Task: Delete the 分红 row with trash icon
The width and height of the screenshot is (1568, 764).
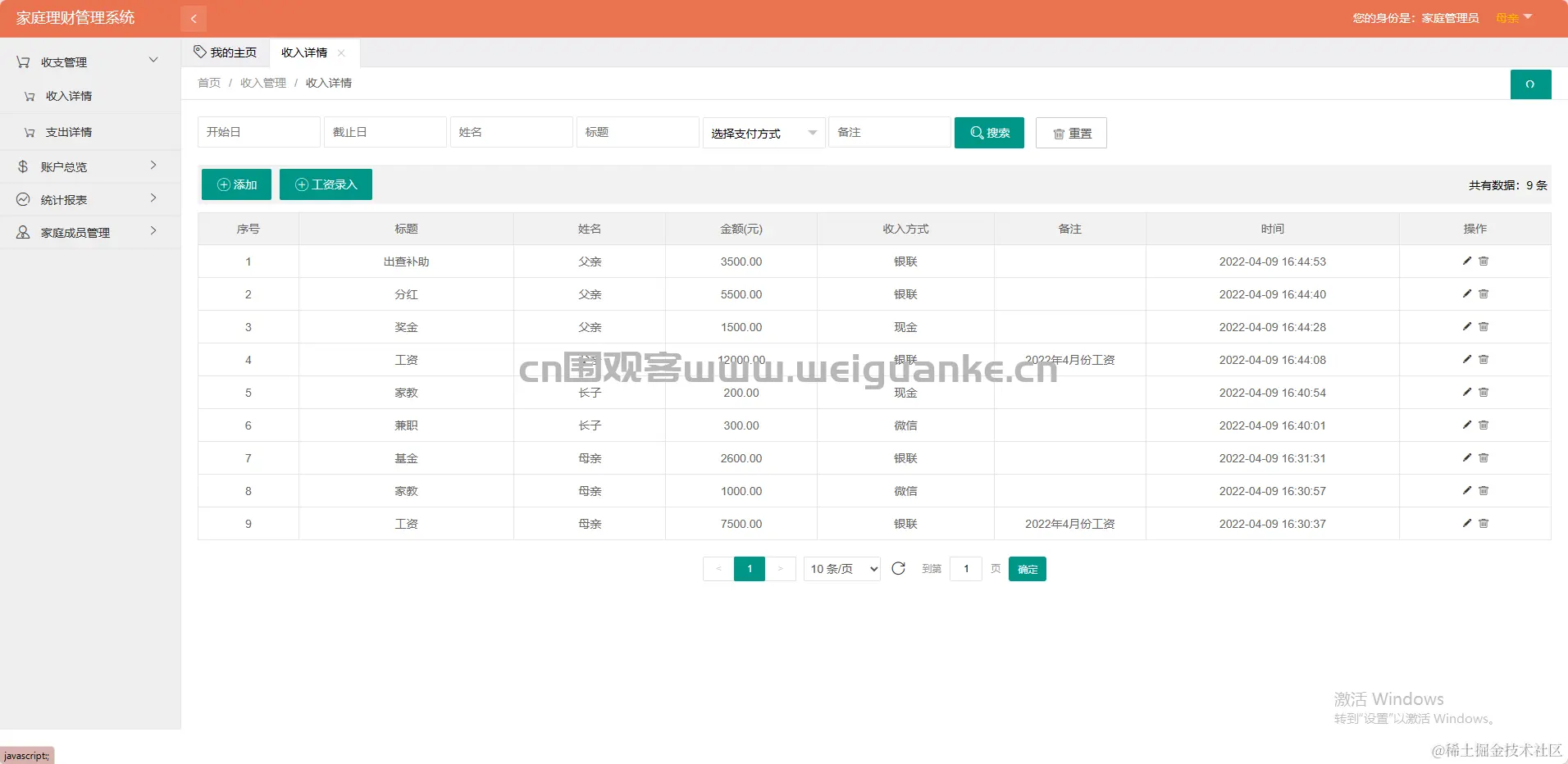Action: 1484,293
